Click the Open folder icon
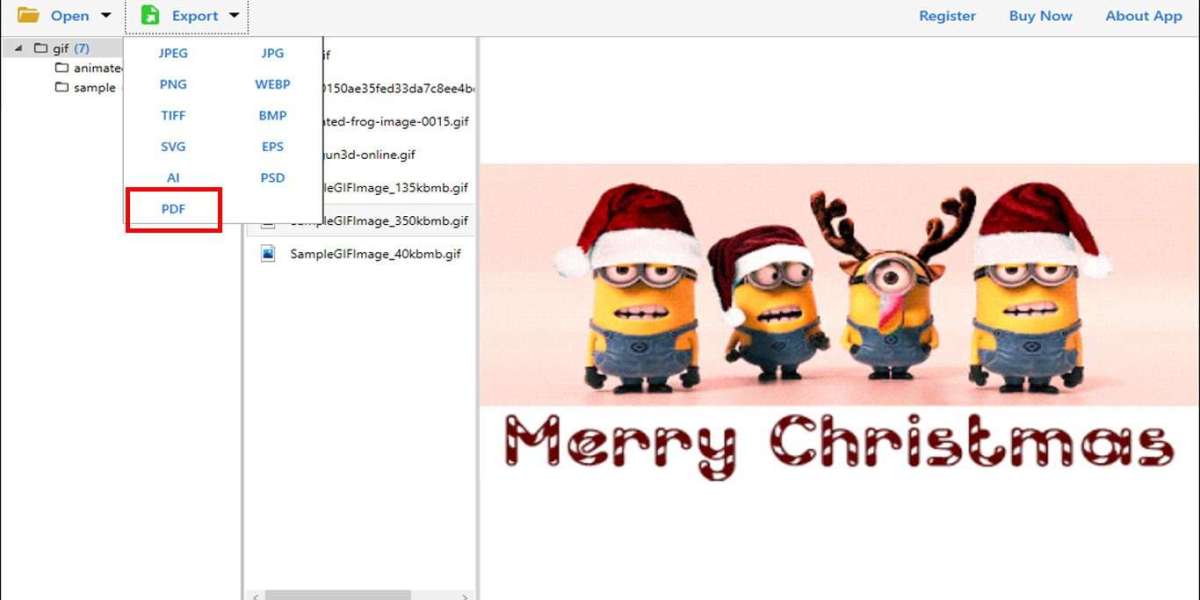The width and height of the screenshot is (1200, 600). pos(29,15)
